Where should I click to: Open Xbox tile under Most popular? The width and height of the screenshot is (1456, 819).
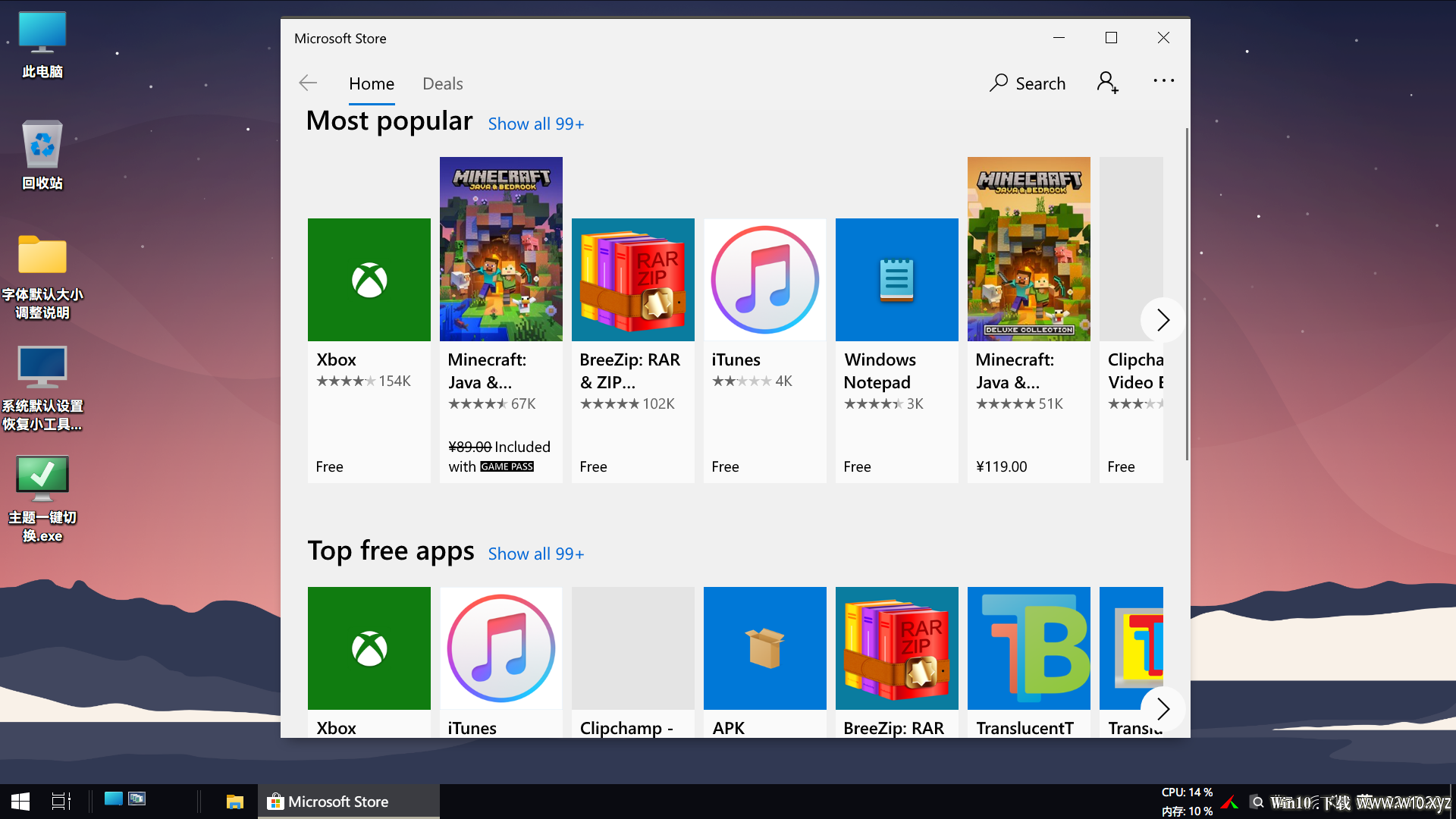tap(369, 350)
